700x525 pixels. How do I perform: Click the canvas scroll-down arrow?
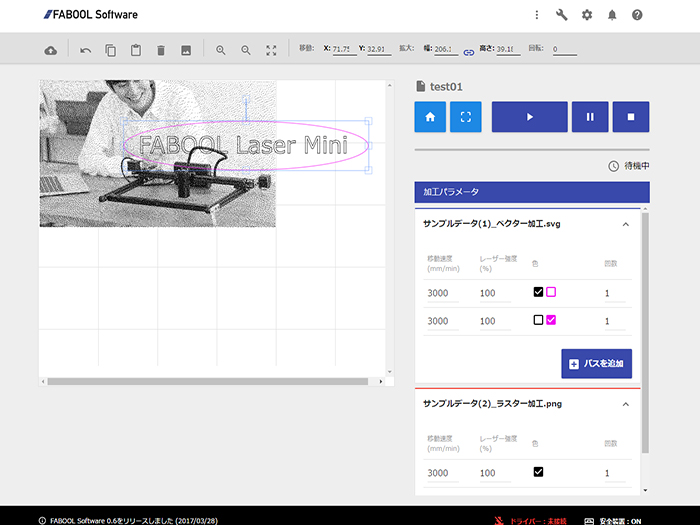pyautogui.click(x=390, y=371)
